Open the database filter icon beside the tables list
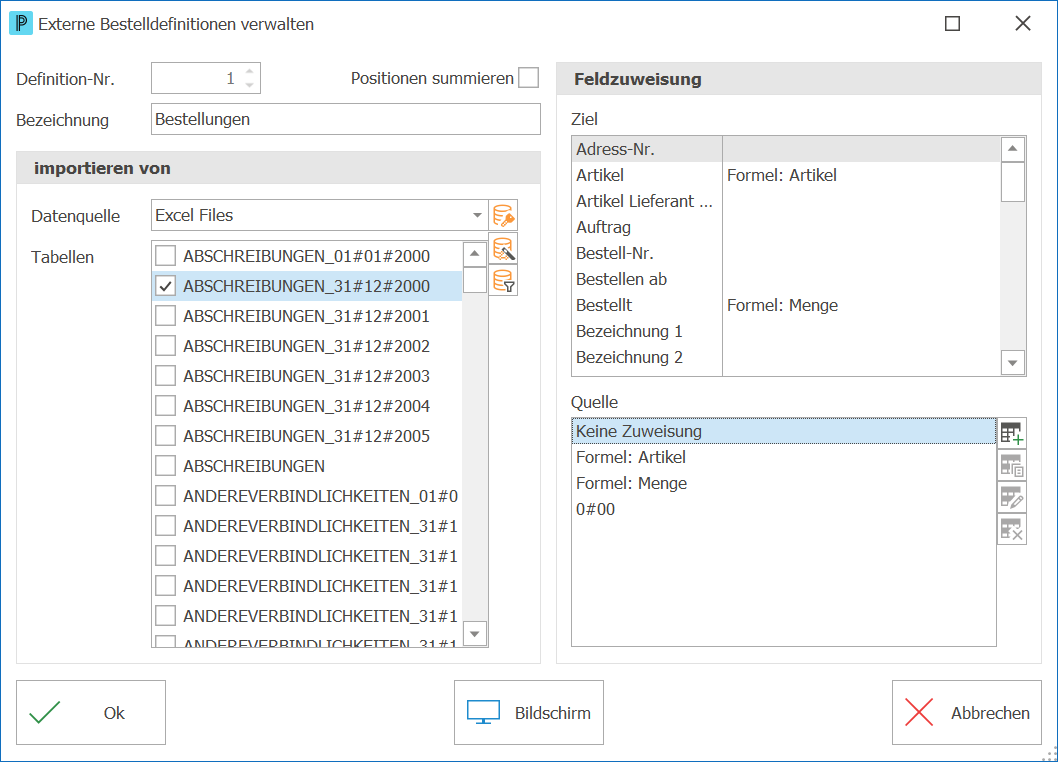 pos(503,281)
